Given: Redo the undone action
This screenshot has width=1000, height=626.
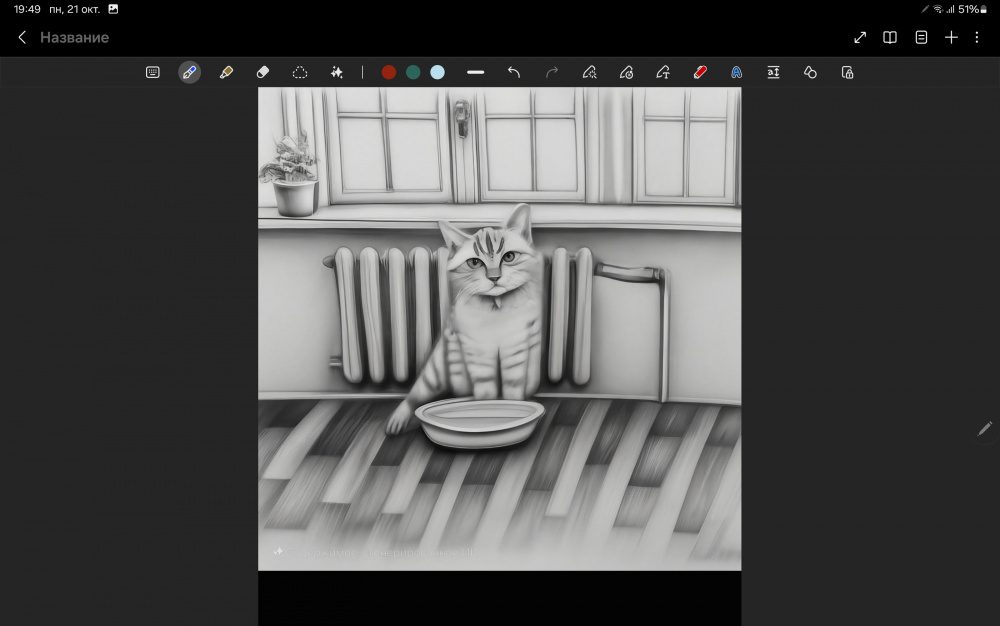Looking at the screenshot, I should 552,72.
